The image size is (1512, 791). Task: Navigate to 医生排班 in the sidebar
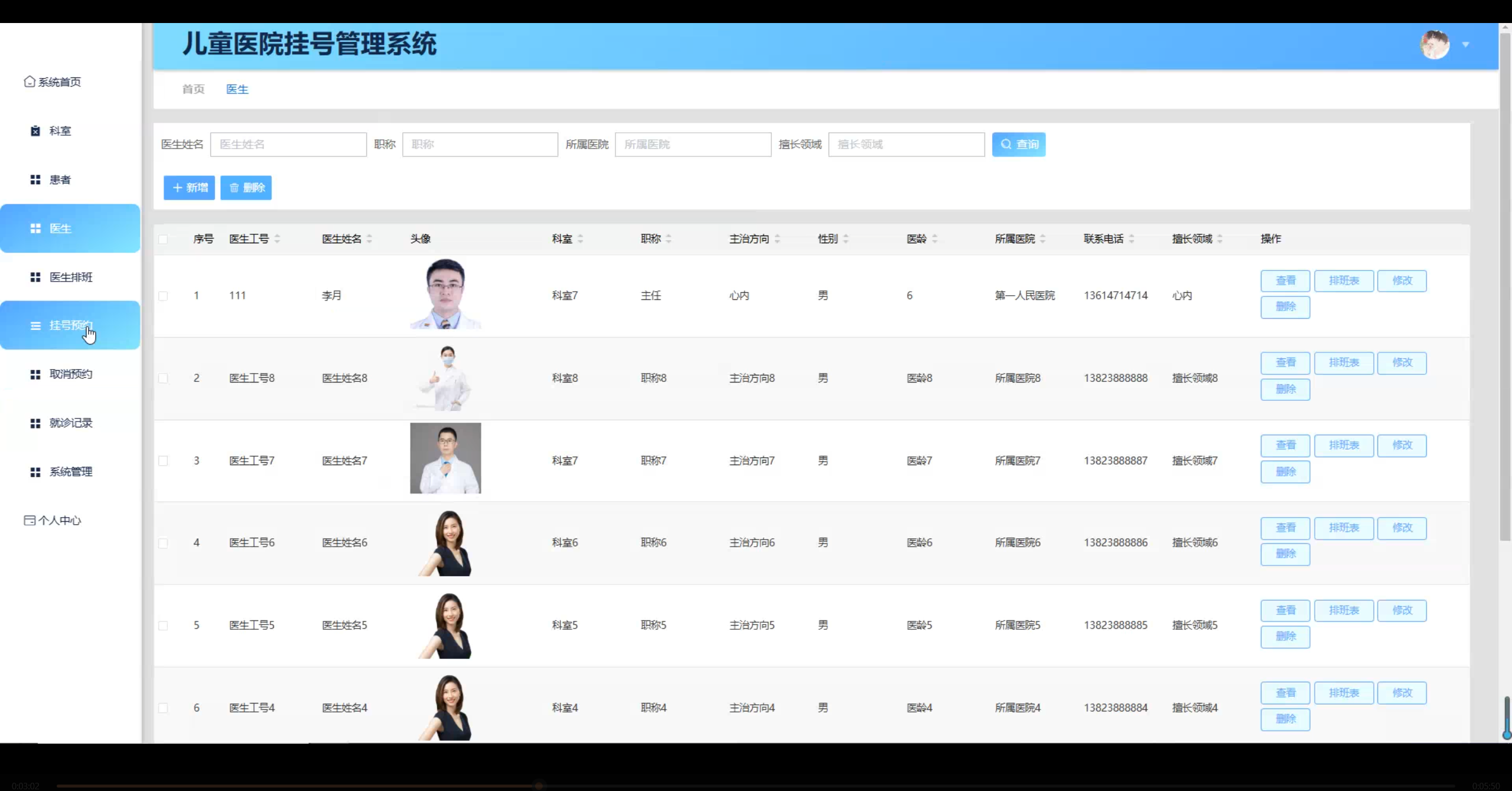click(70, 276)
